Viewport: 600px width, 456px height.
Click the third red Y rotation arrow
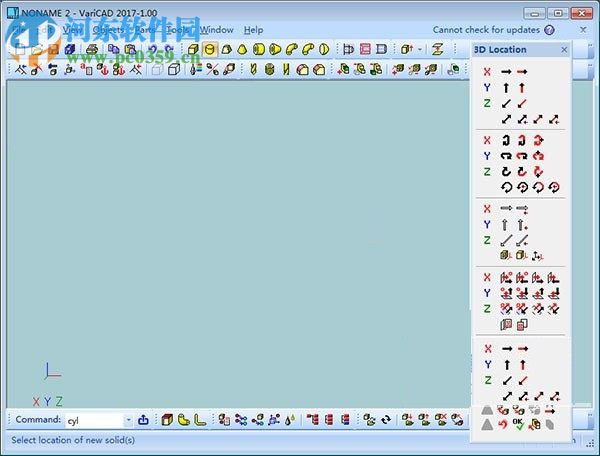[x=538, y=156]
